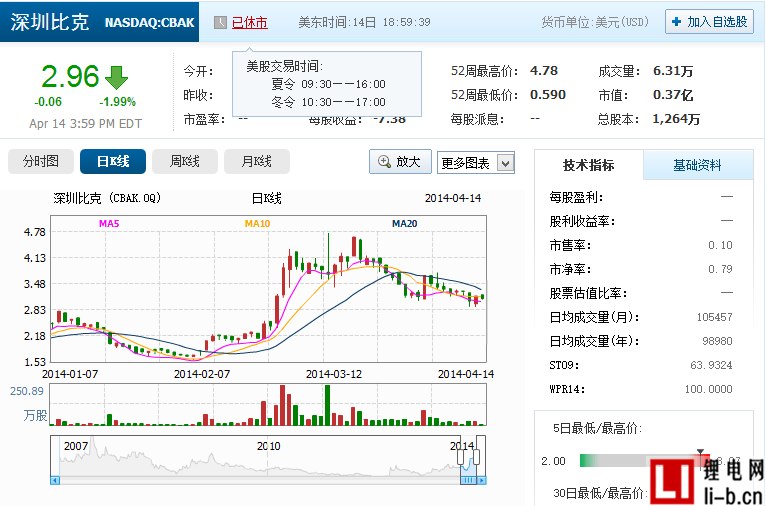Click the Apr 14 3:59 PM EDT timestamp
Image resolution: width=766 pixels, height=506 pixels.
(85, 124)
